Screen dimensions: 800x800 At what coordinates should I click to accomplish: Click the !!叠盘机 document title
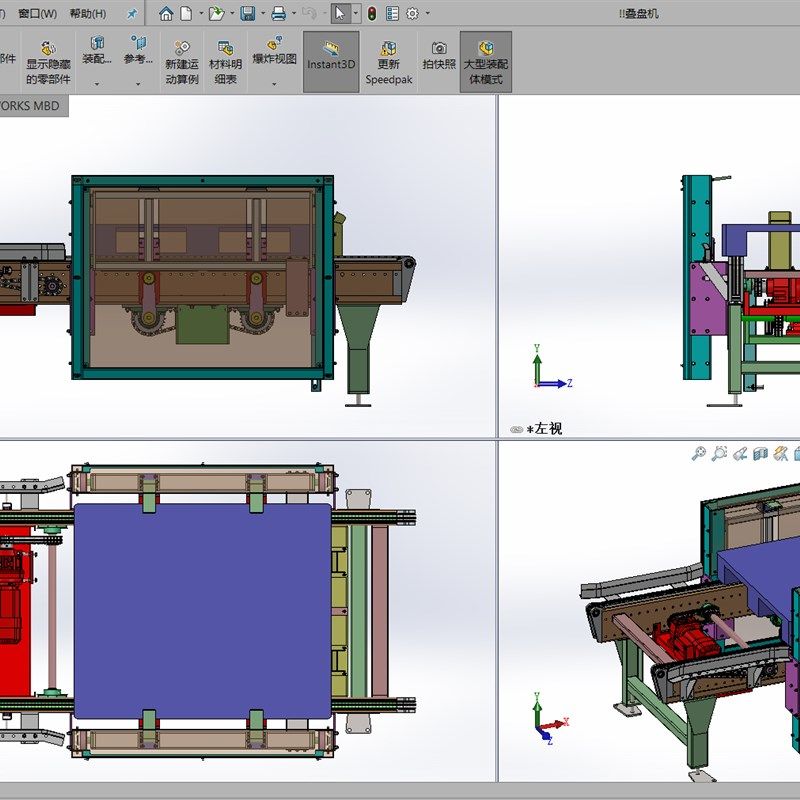(x=639, y=14)
